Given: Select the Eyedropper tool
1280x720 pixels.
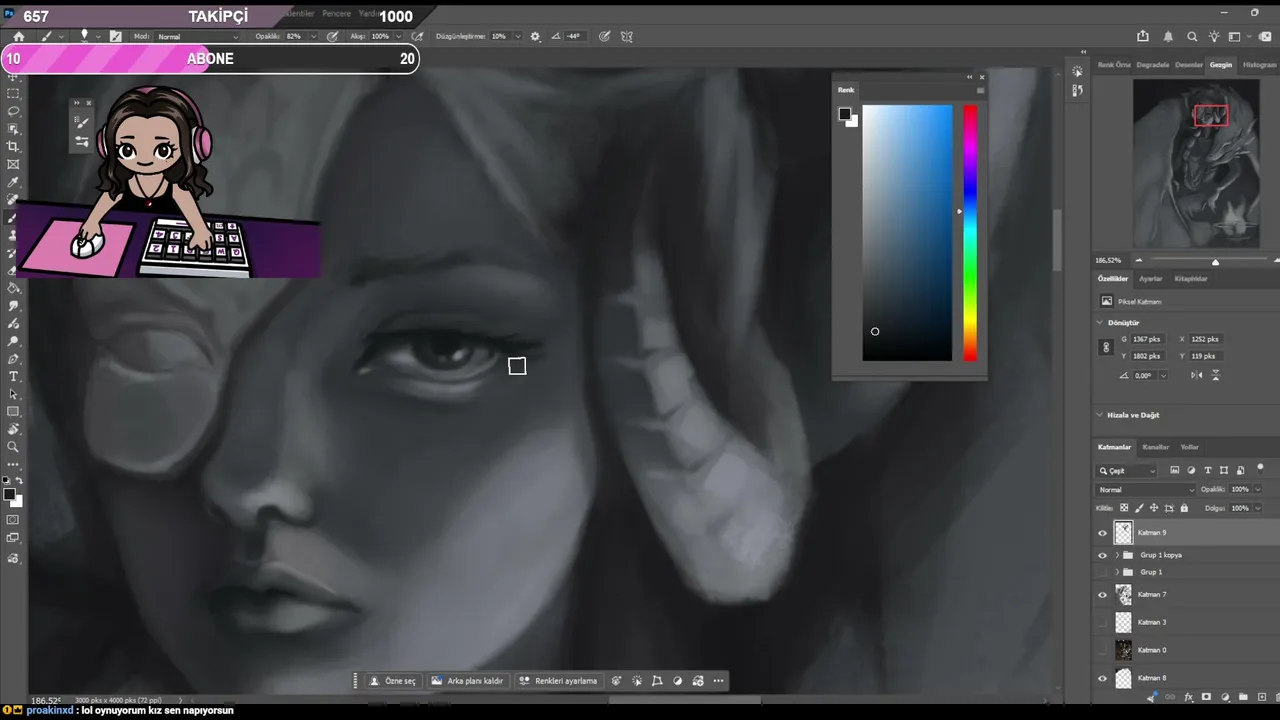Looking at the screenshot, I should point(13,183).
